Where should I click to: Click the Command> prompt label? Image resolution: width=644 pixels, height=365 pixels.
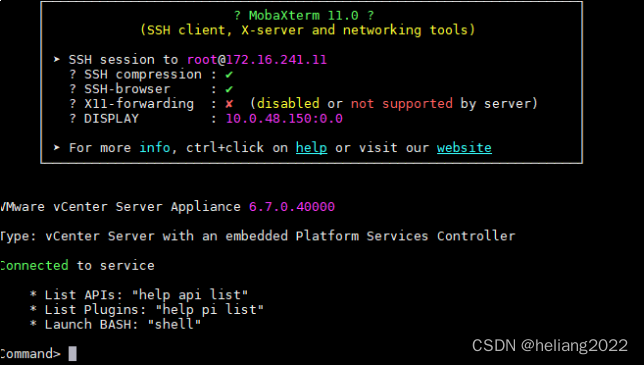[30, 354]
